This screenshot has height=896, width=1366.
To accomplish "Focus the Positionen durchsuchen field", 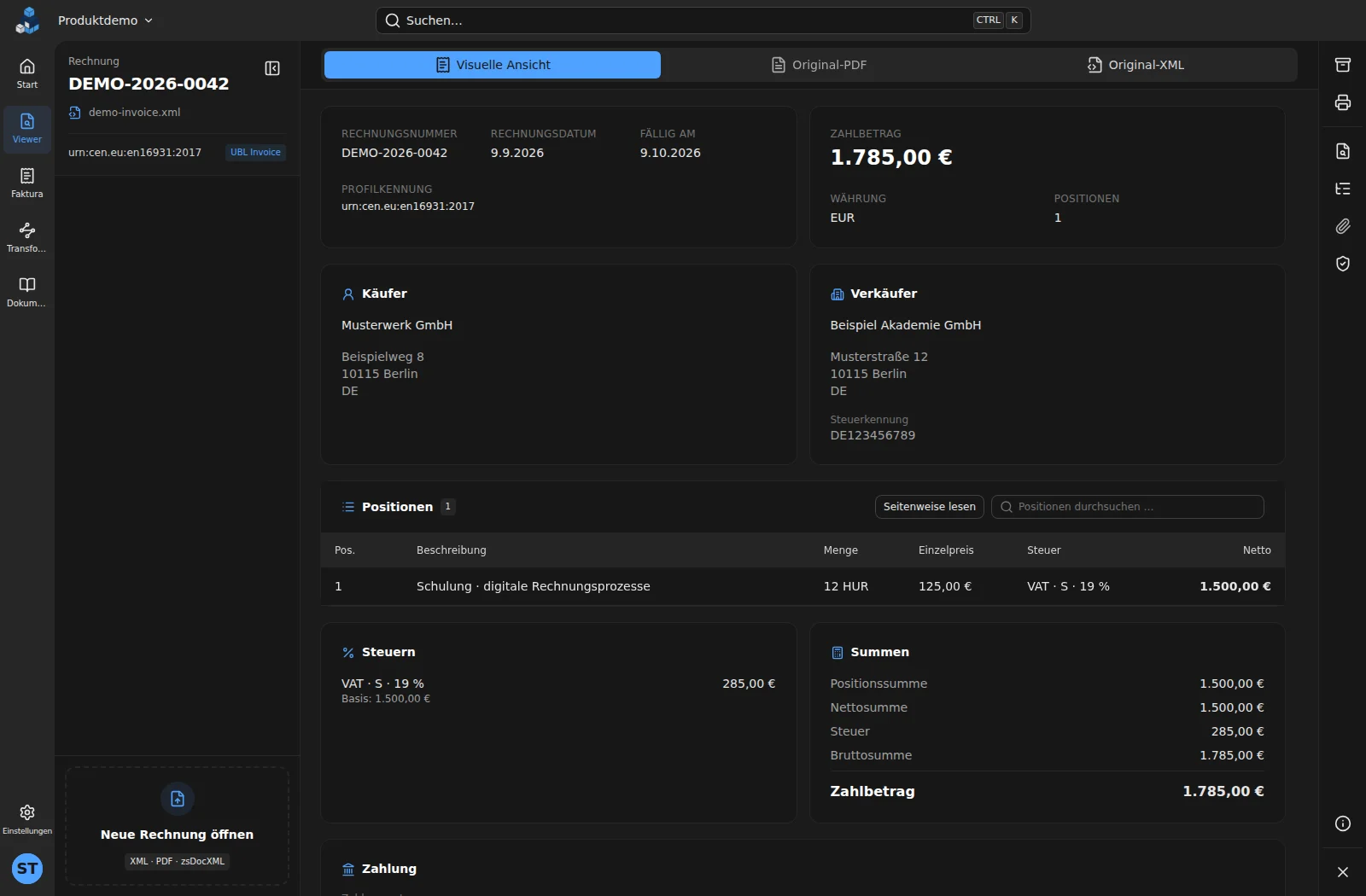I will [x=1128, y=507].
